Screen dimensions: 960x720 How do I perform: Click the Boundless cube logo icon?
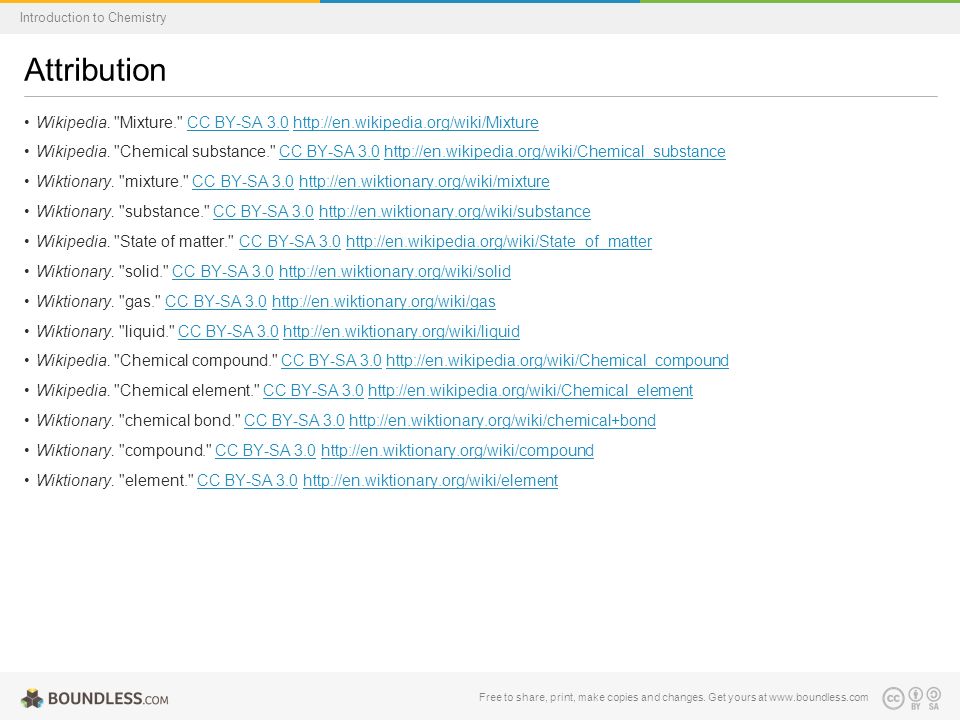point(32,698)
